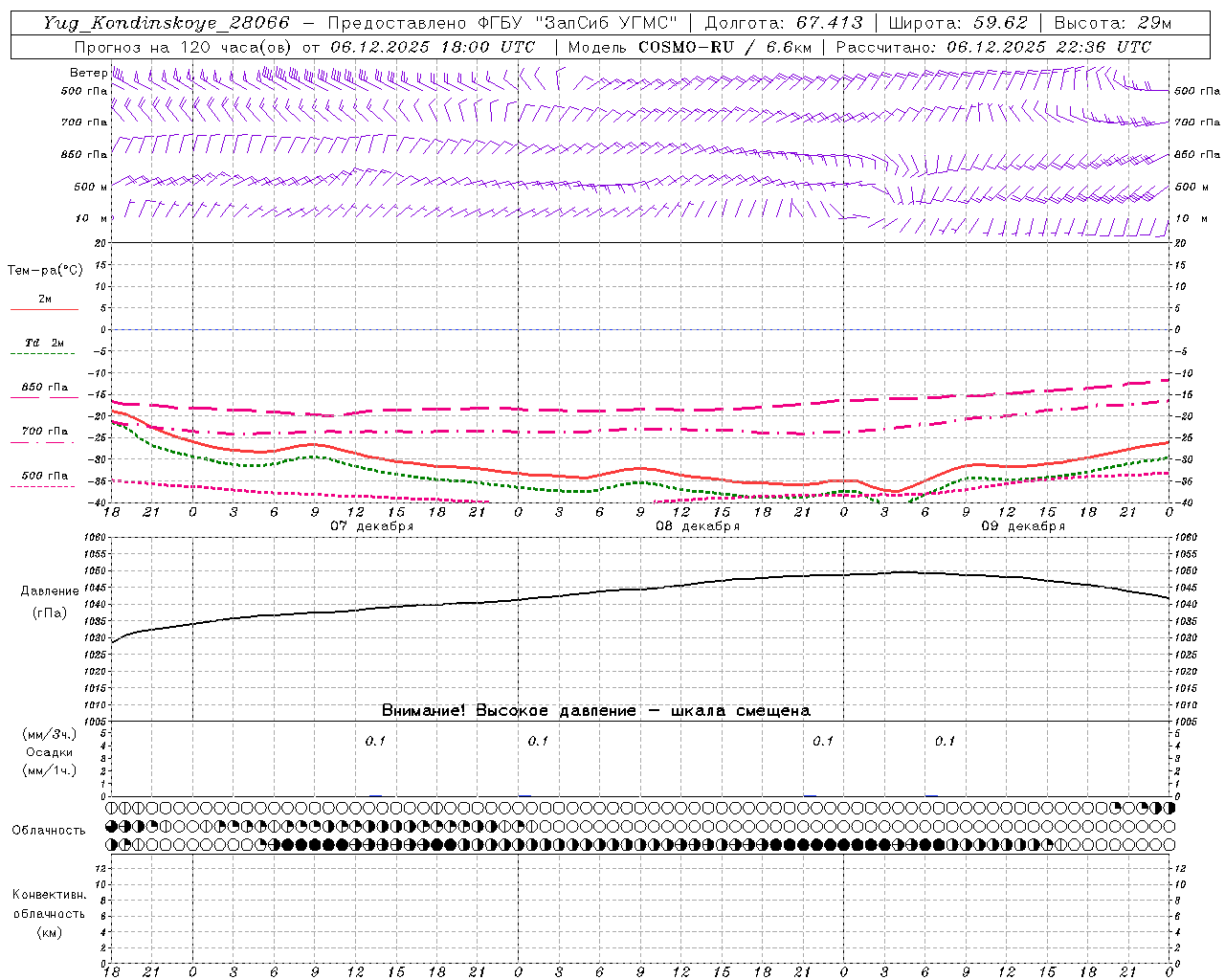Click the pink dotted line sample under 500 гПа legend
The image size is (1225, 980).
[x=42, y=486]
